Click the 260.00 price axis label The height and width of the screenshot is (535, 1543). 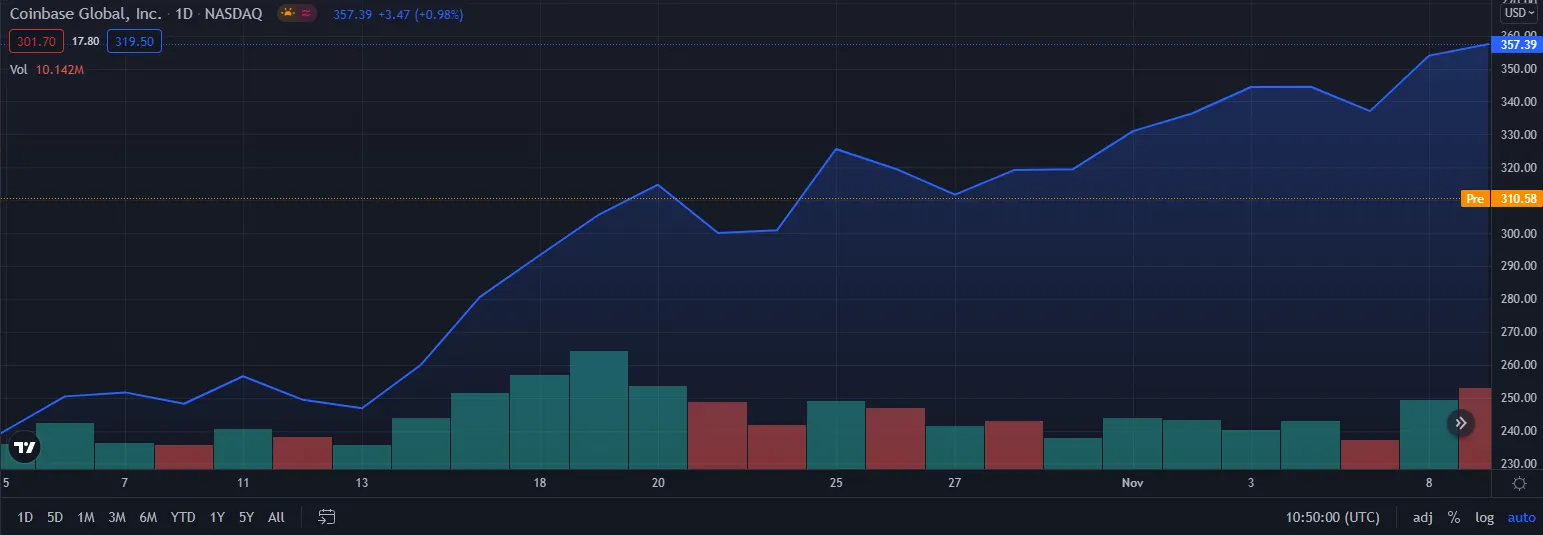tap(1517, 365)
